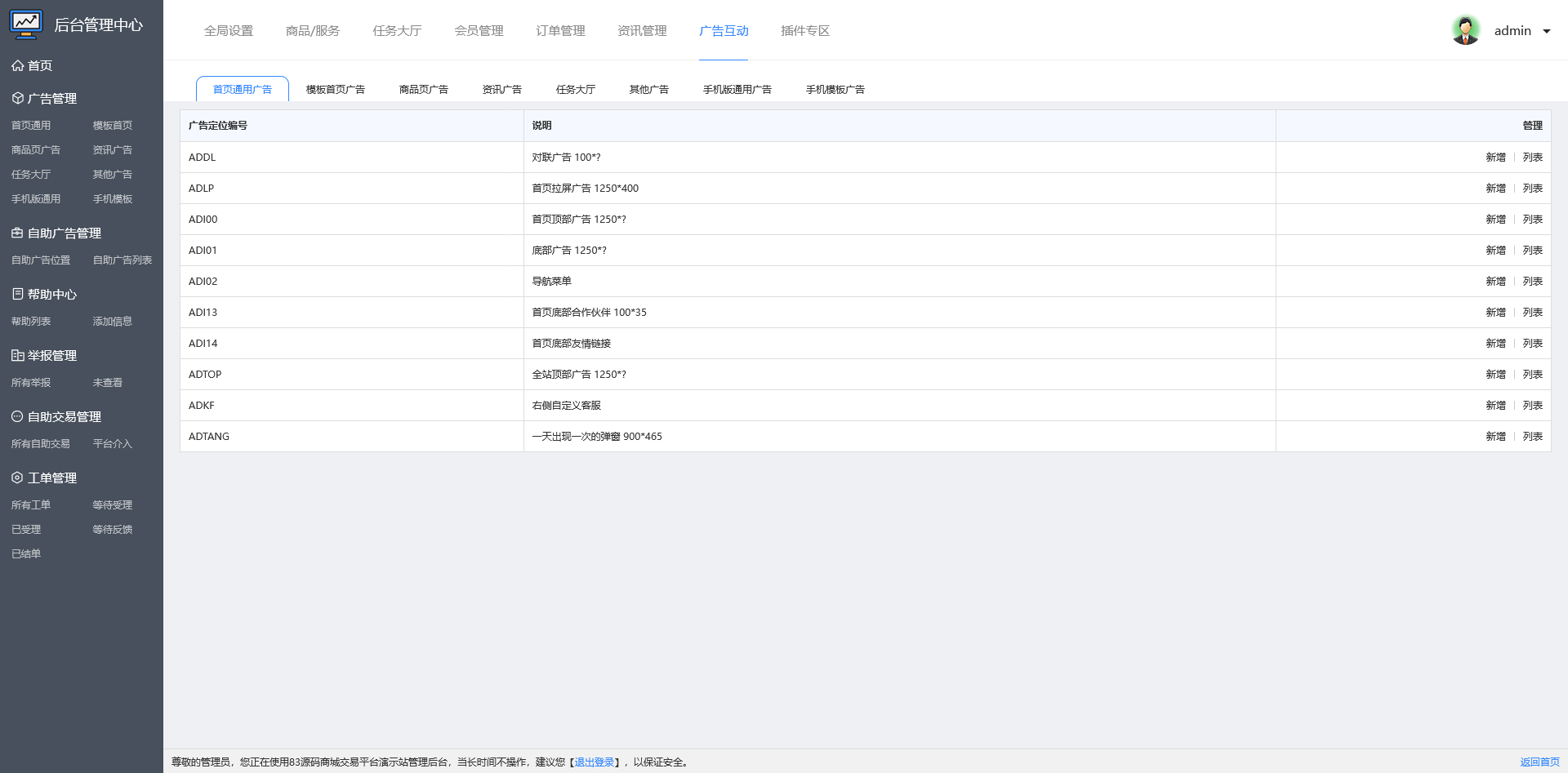Click 新增 in the ADLP row
Image resolution: width=1568 pixels, height=773 pixels.
coord(1495,189)
